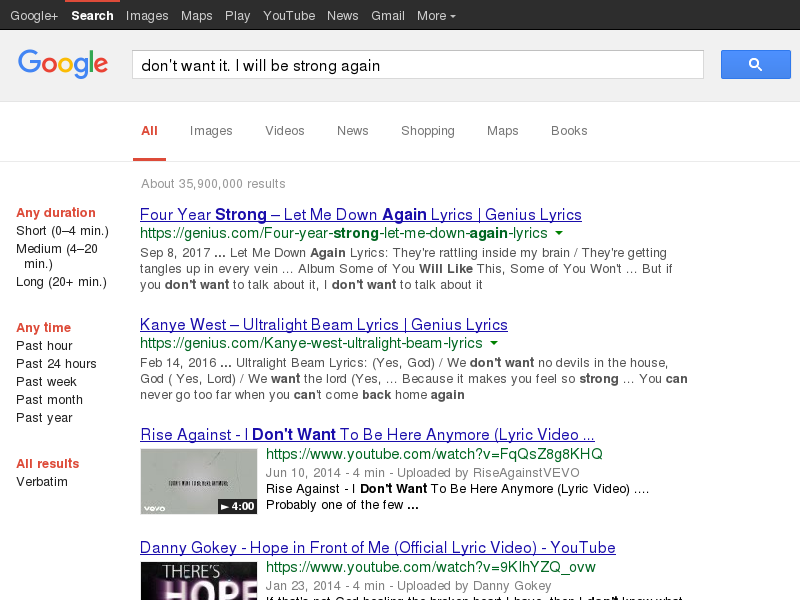Filter by Medium (4–20 min.) duration
The width and height of the screenshot is (800, 600).
(57, 256)
